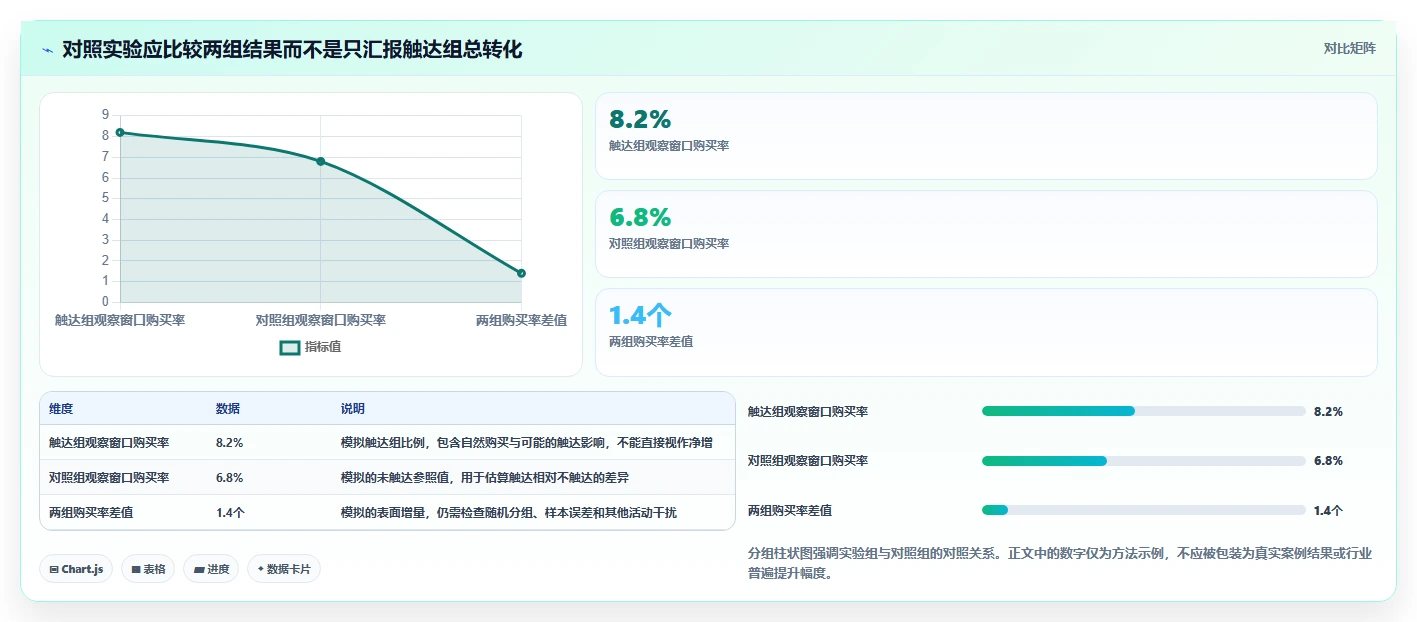Click table cell value 6.8%

point(229,477)
